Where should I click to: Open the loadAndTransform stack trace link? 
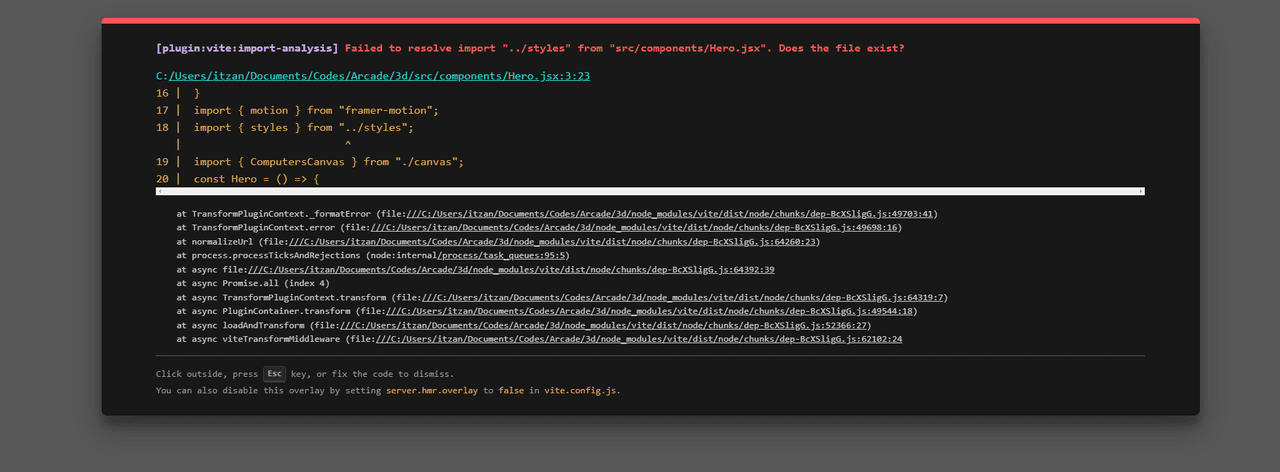click(x=604, y=326)
